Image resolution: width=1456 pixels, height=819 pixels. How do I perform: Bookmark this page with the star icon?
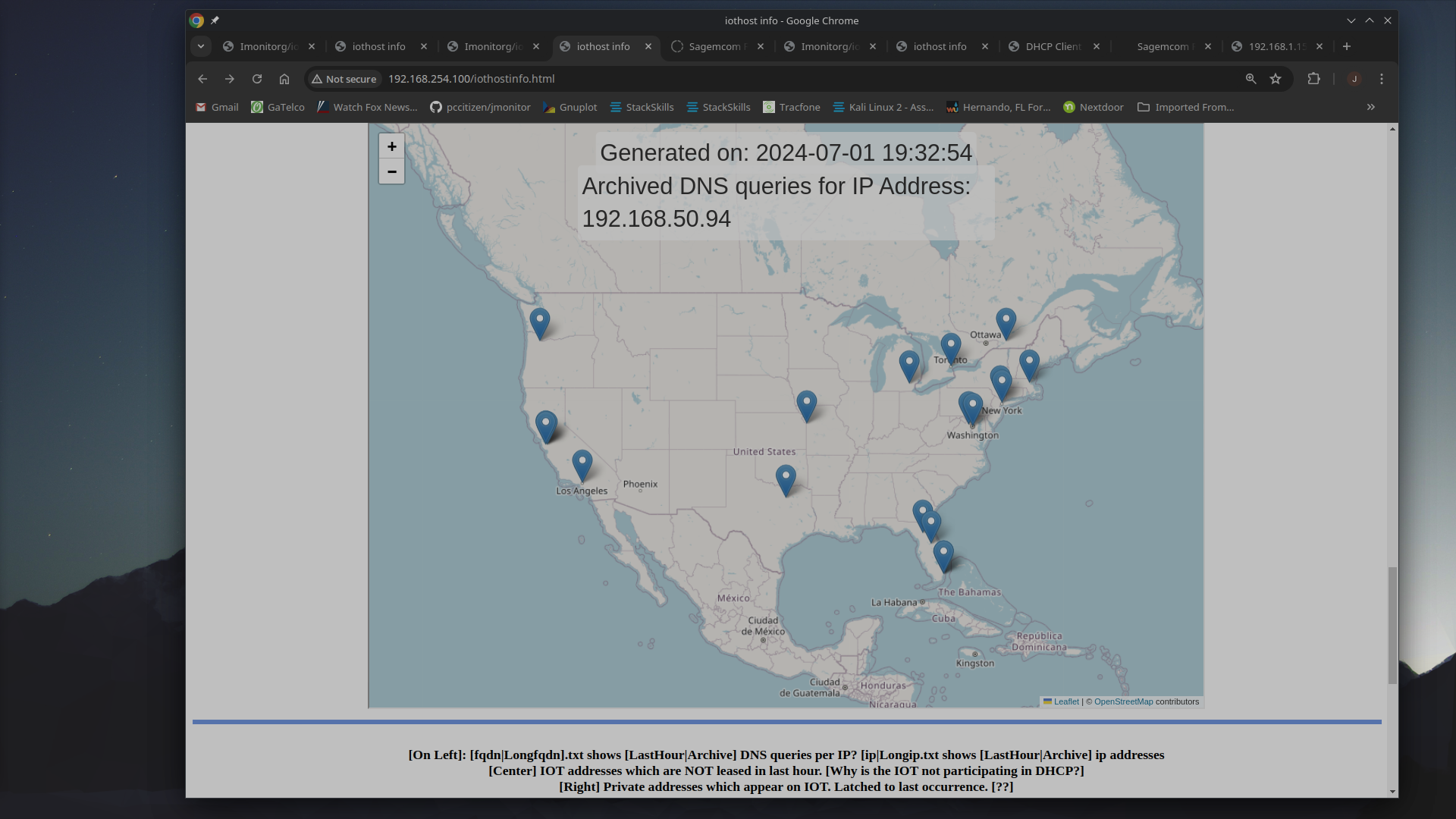1276,79
